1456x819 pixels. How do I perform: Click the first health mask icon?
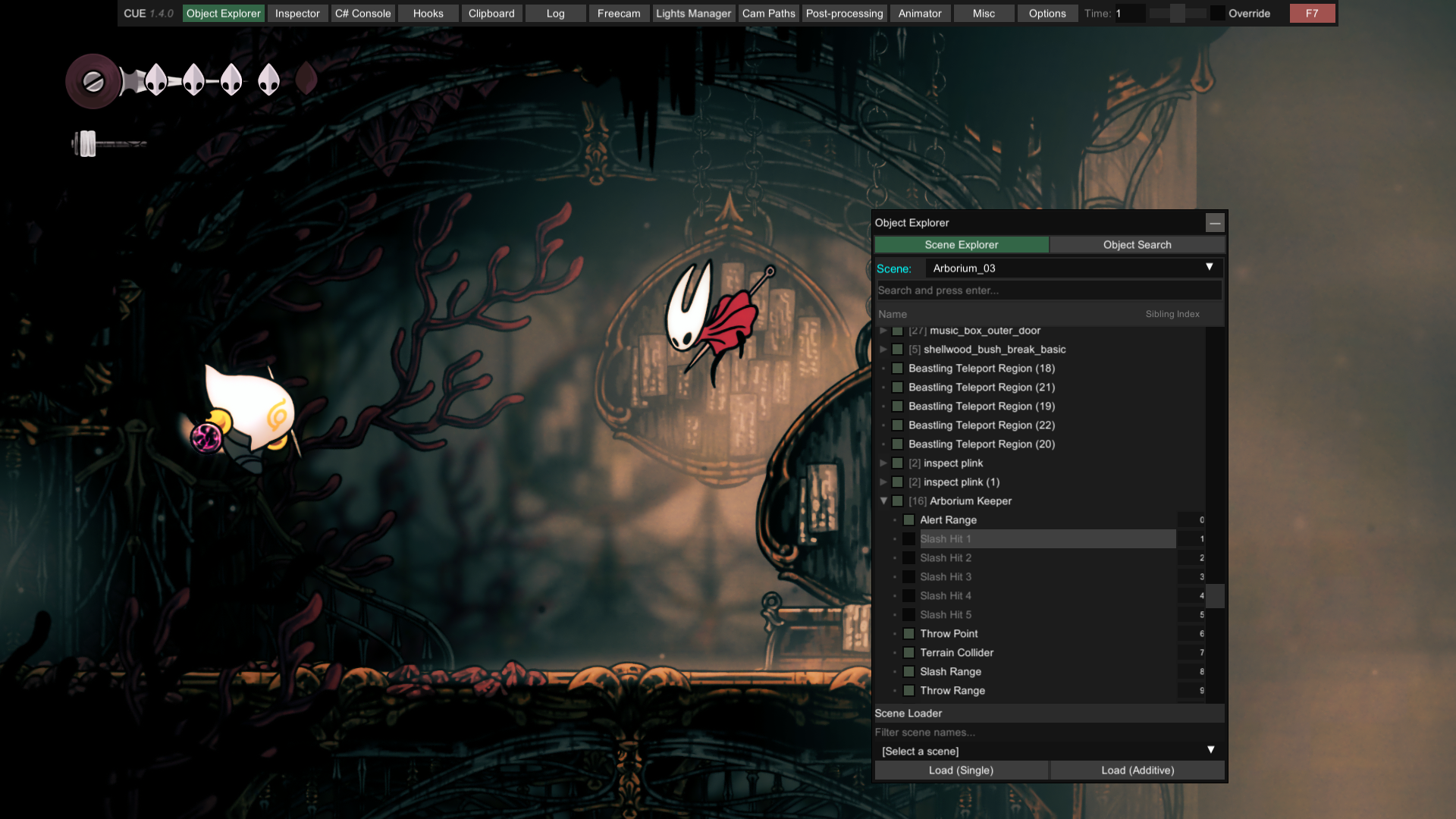156,79
